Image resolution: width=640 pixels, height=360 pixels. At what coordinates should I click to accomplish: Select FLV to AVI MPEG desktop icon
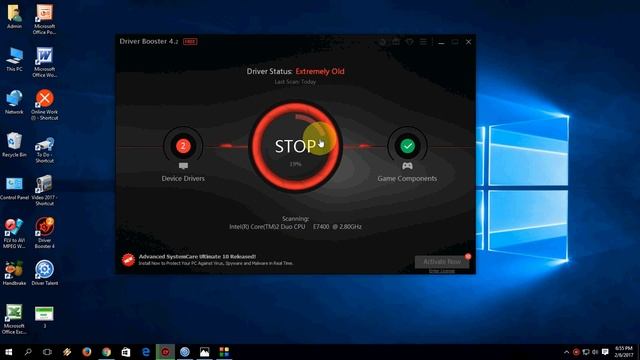[14, 233]
